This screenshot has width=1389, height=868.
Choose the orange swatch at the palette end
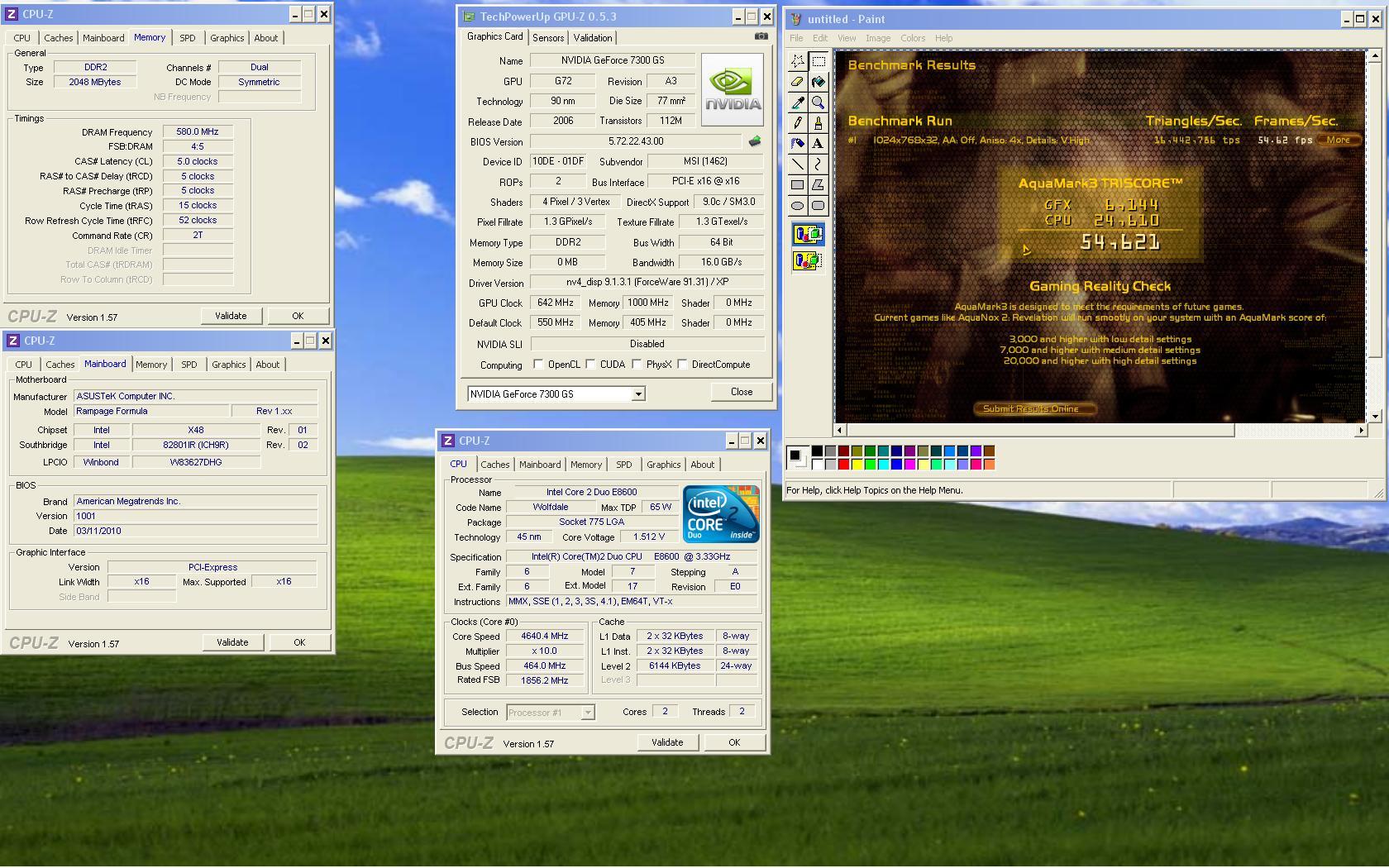[989, 465]
